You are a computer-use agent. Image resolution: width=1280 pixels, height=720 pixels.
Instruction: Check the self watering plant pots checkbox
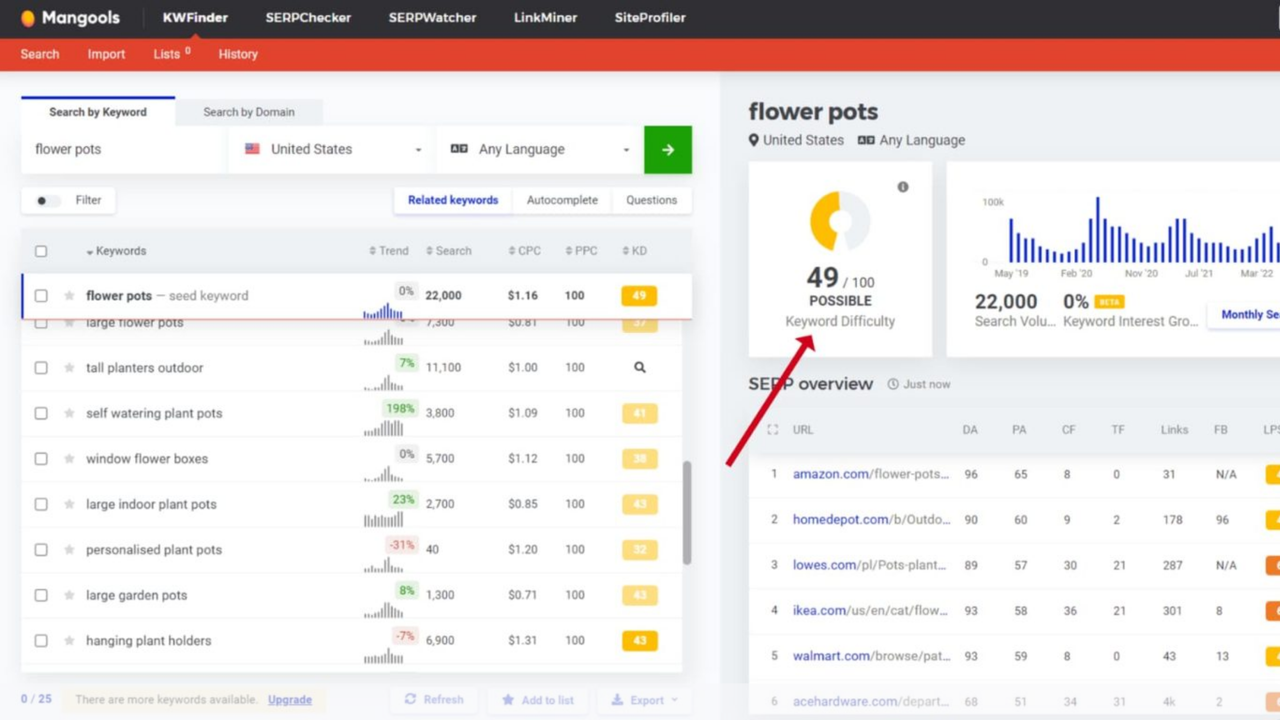41,413
